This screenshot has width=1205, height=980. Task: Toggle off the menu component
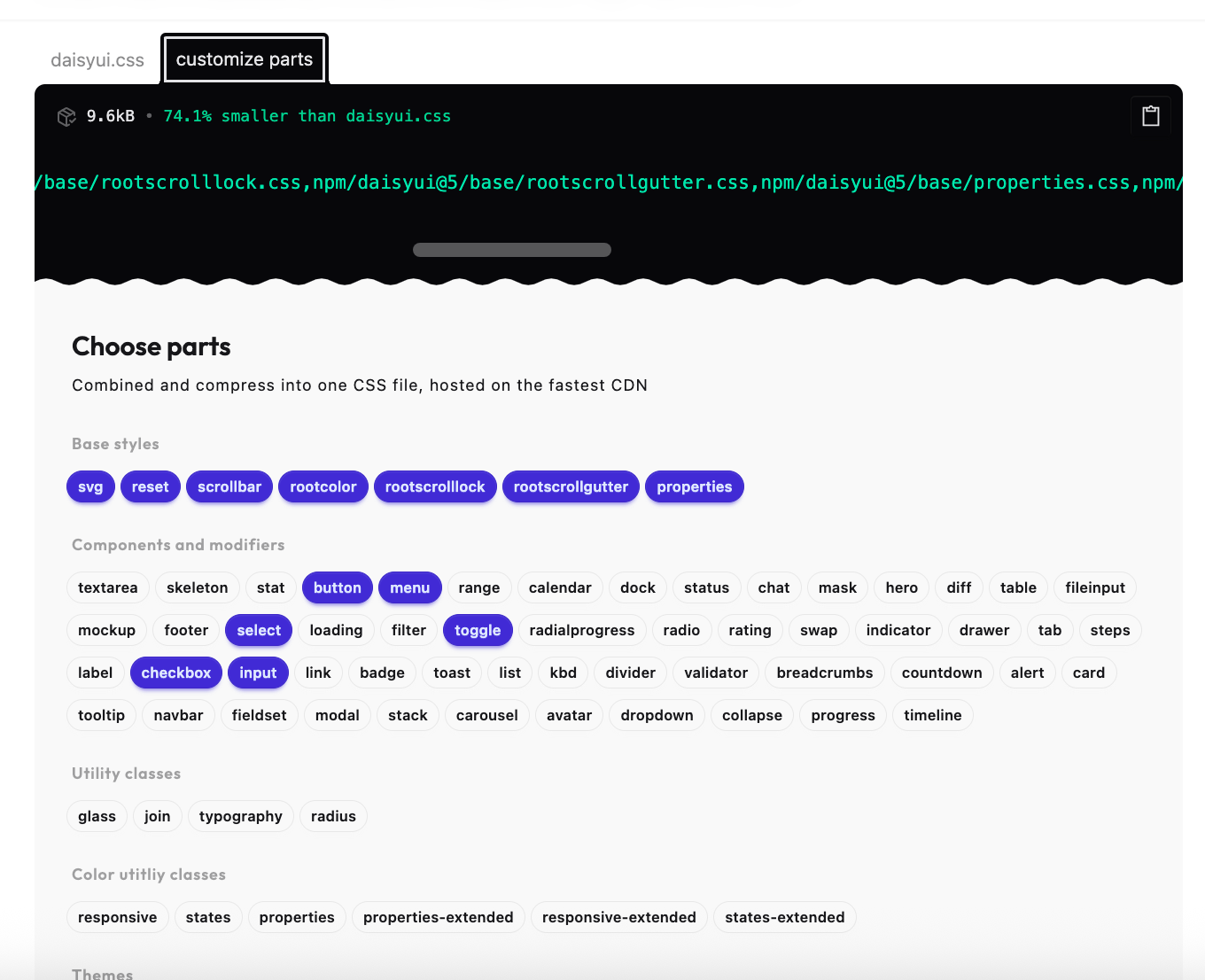pyautogui.click(x=410, y=587)
